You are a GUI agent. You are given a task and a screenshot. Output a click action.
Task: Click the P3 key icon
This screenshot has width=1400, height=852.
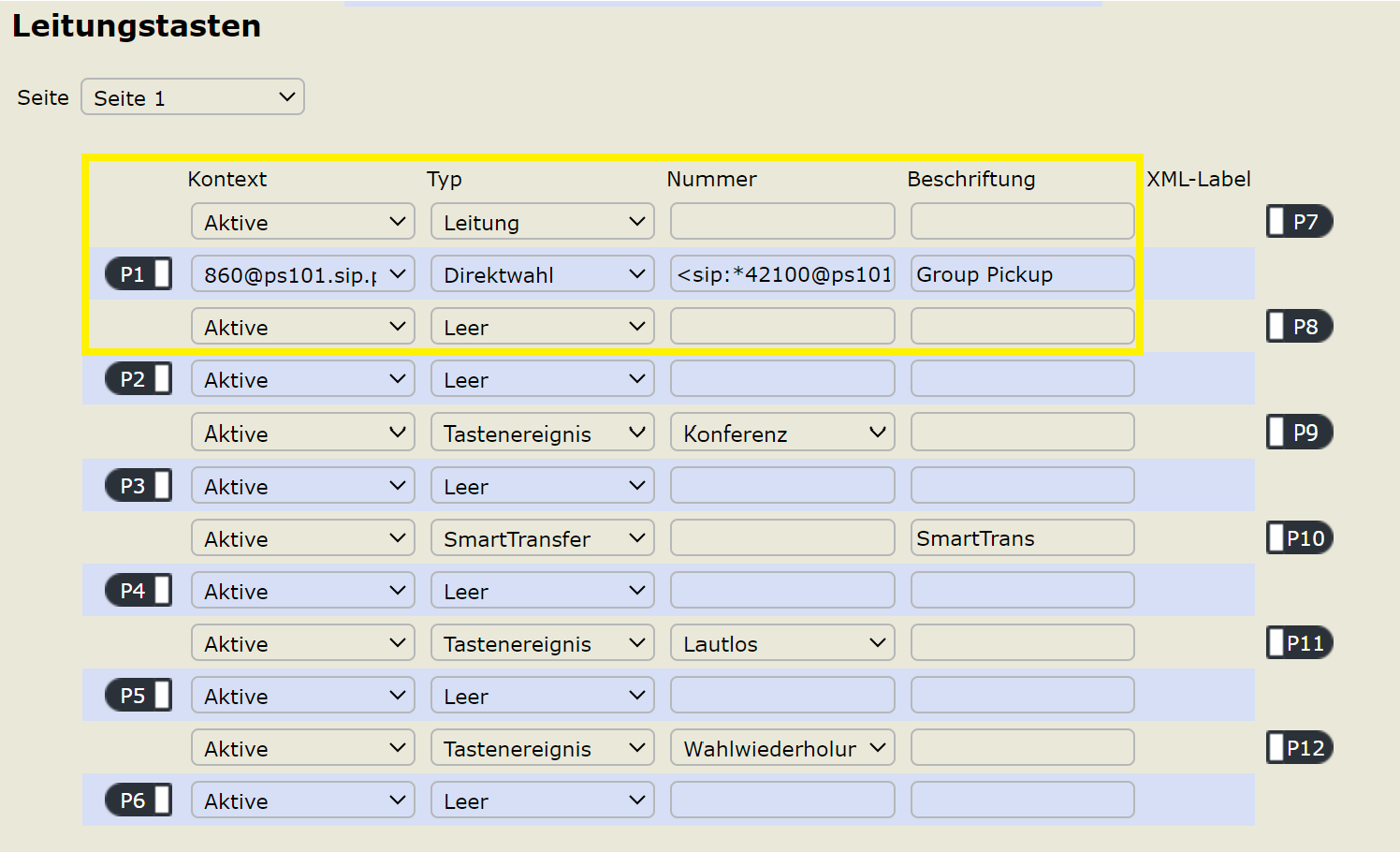point(139,485)
